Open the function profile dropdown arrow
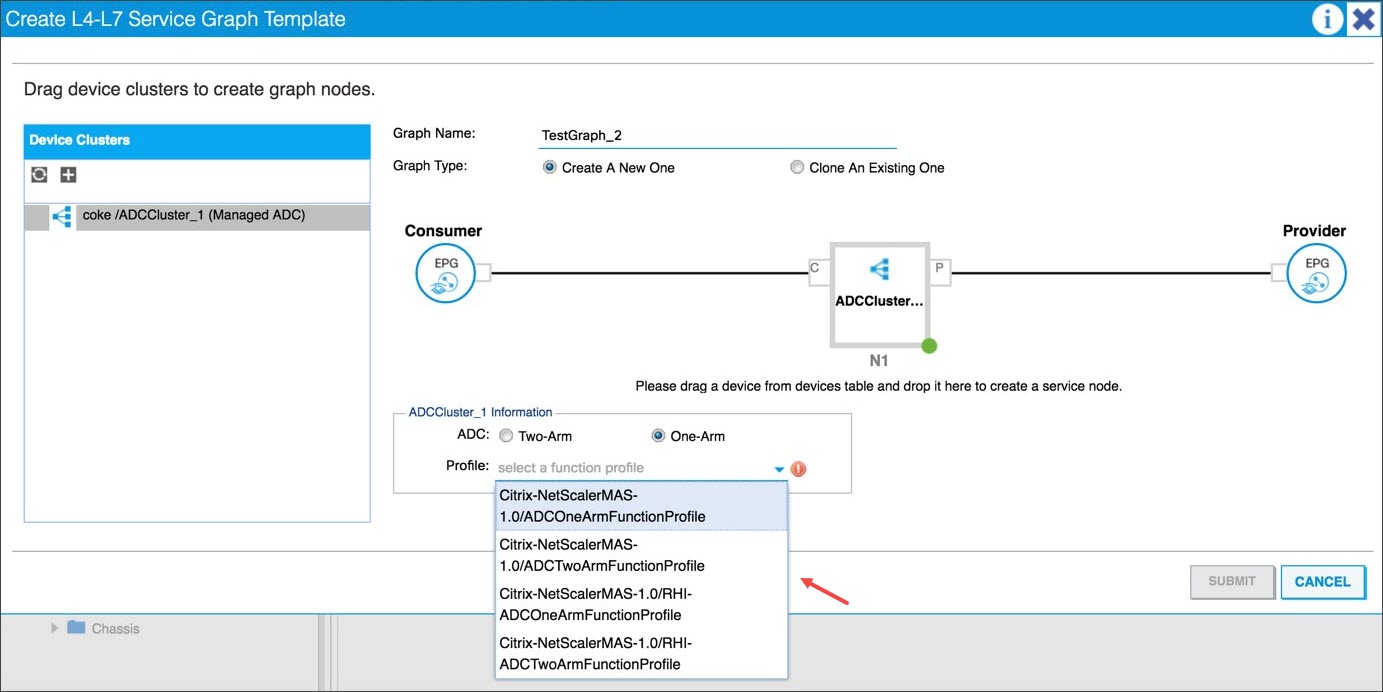The image size is (1383, 692). pyautogui.click(x=779, y=469)
